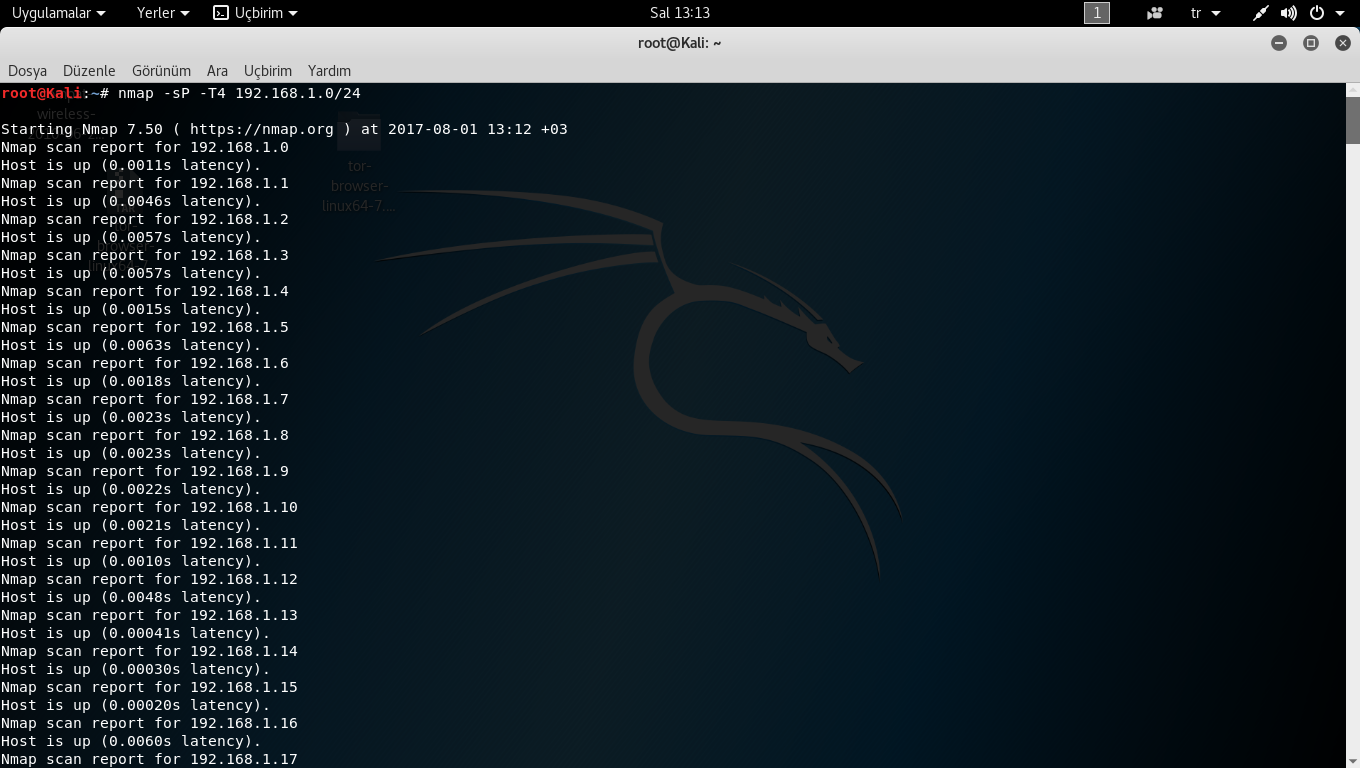Click the line 'Nmap scan report for 192.168.1.0'
The image size is (1360, 768).
(145, 147)
